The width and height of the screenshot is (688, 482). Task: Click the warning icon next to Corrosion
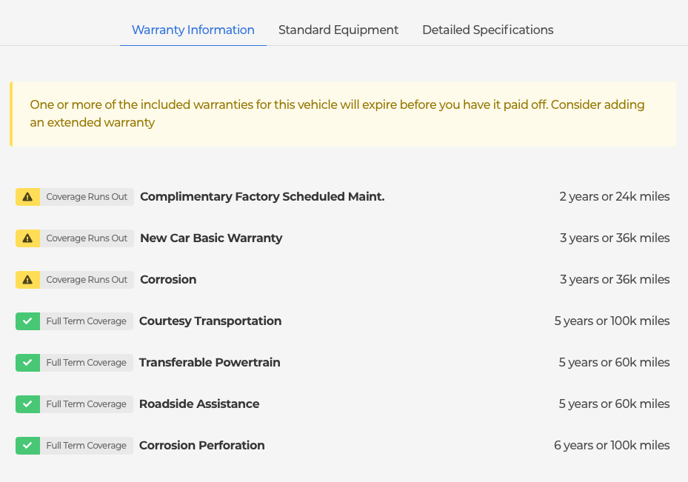[x=27, y=280]
